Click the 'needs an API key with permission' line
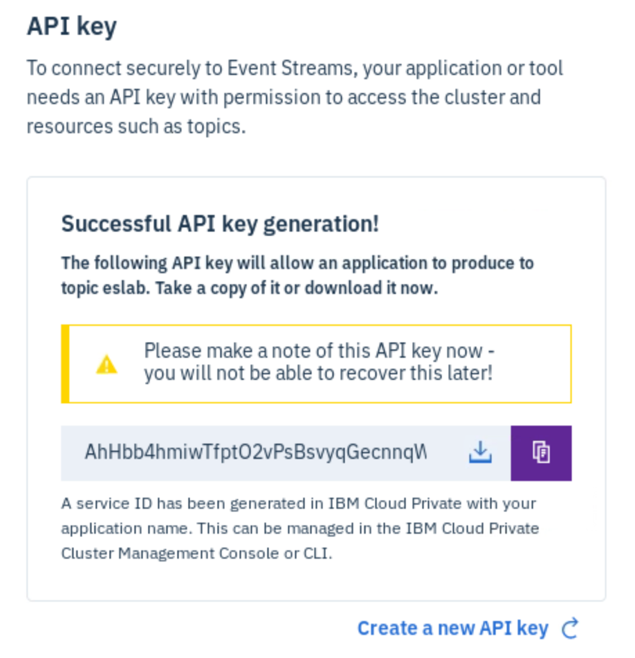The image size is (635, 658). point(284,97)
